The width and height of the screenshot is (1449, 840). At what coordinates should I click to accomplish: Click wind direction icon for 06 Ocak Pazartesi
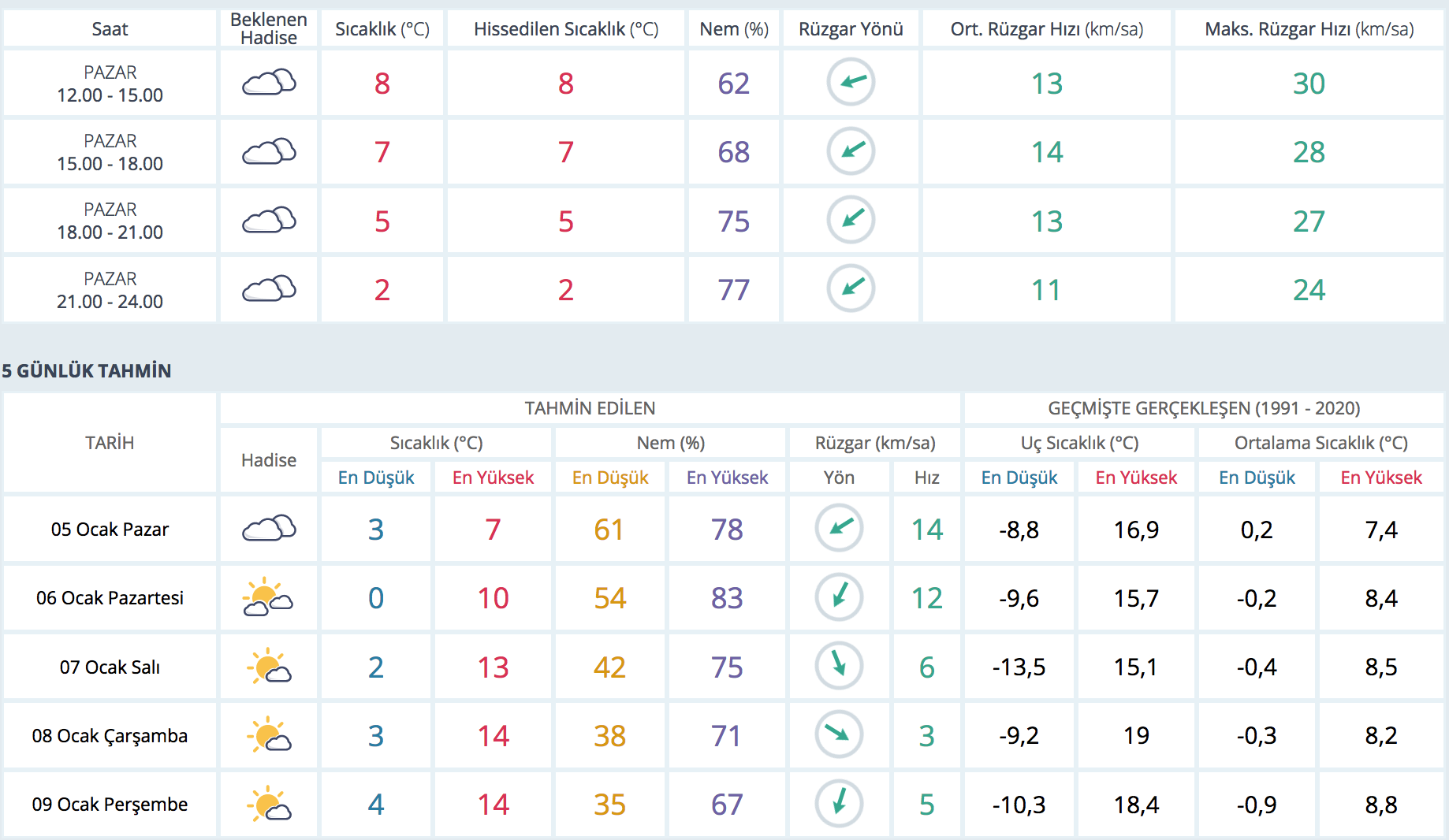[x=839, y=597]
